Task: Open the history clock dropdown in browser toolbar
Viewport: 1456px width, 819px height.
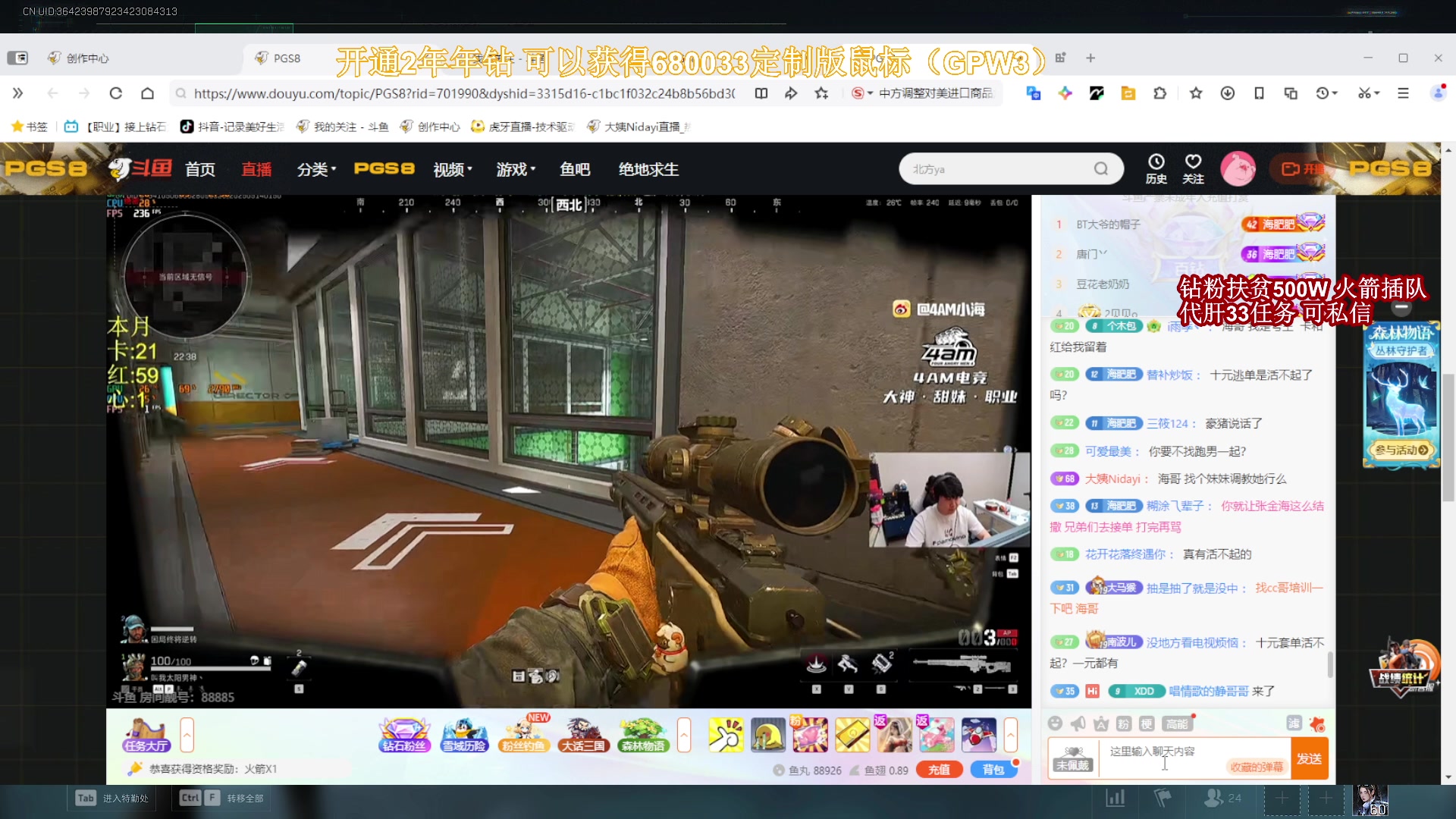Action: [1326, 93]
